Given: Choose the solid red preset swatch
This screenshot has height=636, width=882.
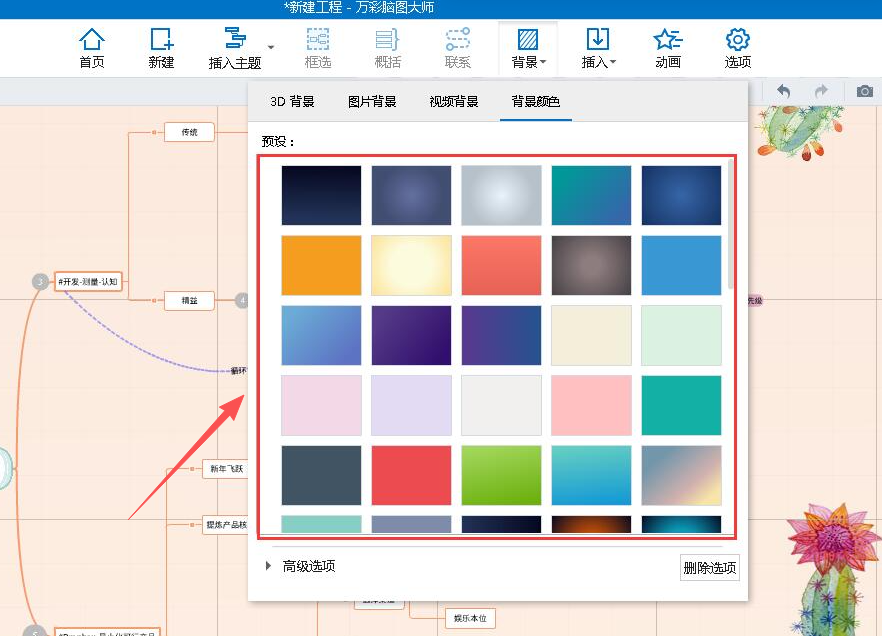Looking at the screenshot, I should (x=411, y=475).
